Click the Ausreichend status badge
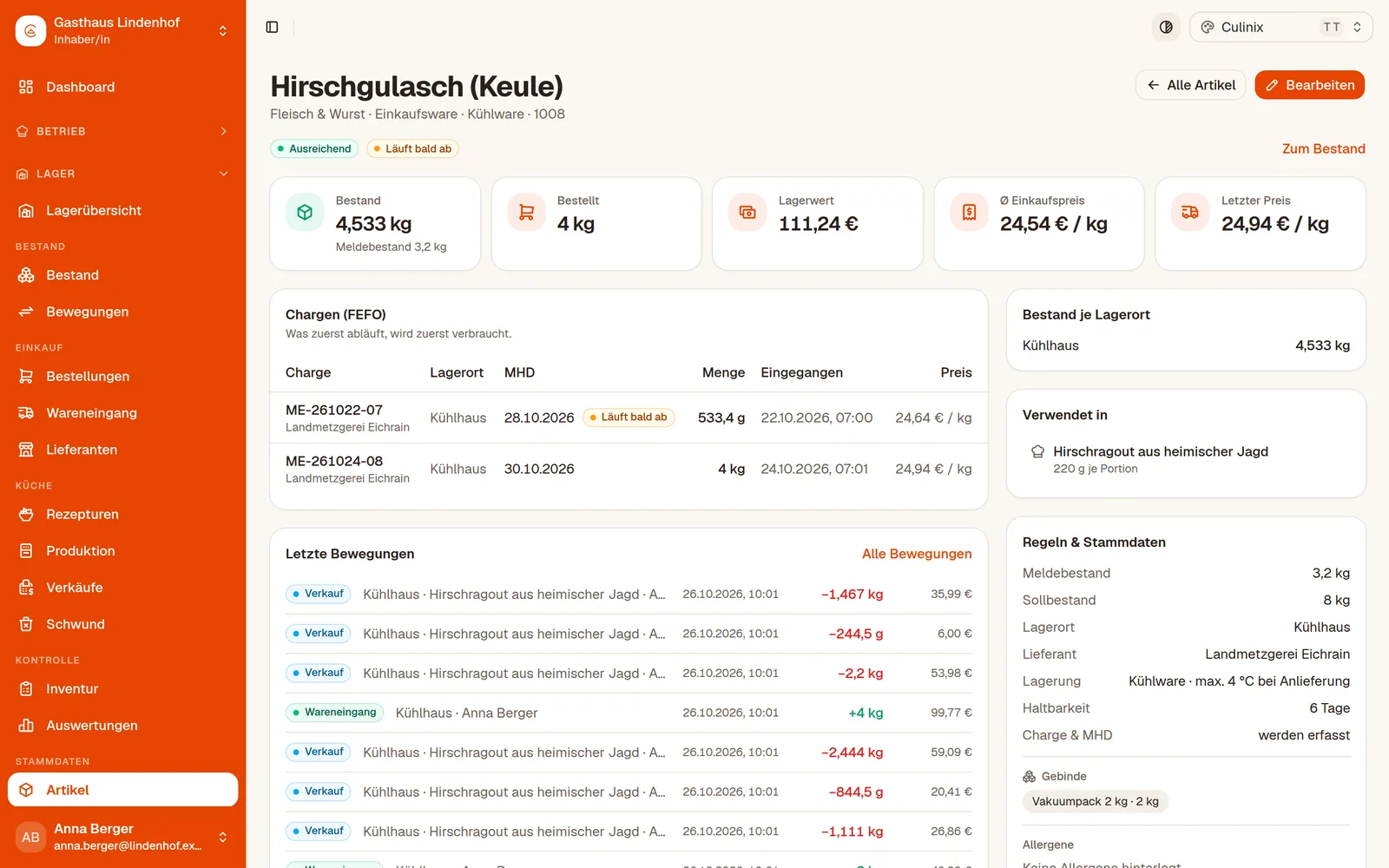The width and height of the screenshot is (1389, 868). 314,148
